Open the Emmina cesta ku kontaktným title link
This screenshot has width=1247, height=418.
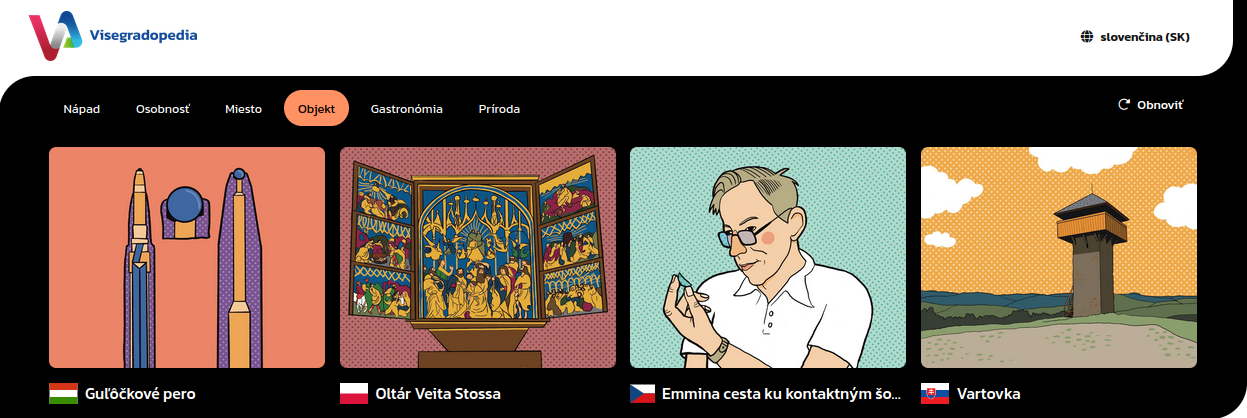point(783,394)
